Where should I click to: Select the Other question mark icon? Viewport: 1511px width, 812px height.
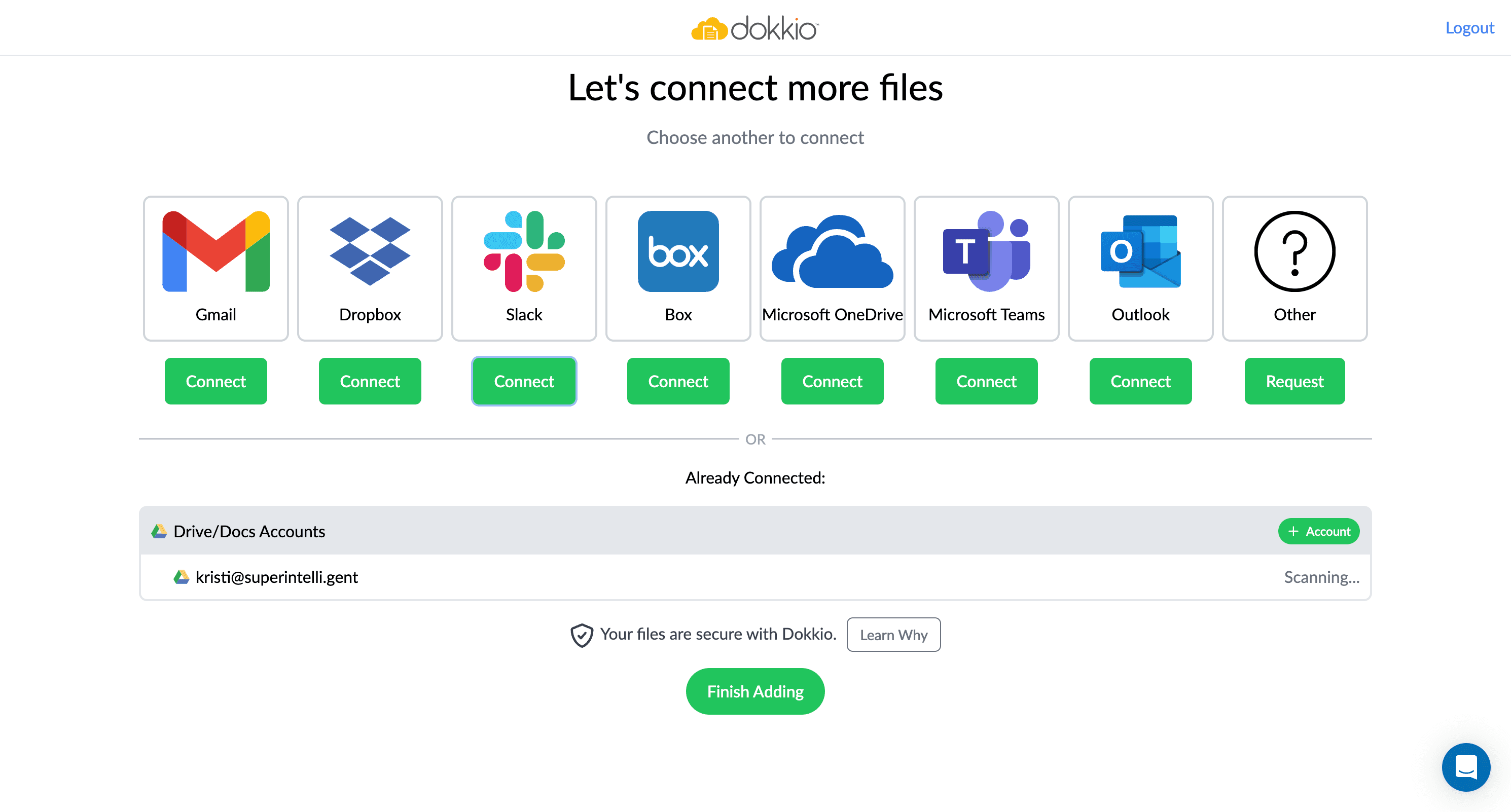tap(1294, 251)
